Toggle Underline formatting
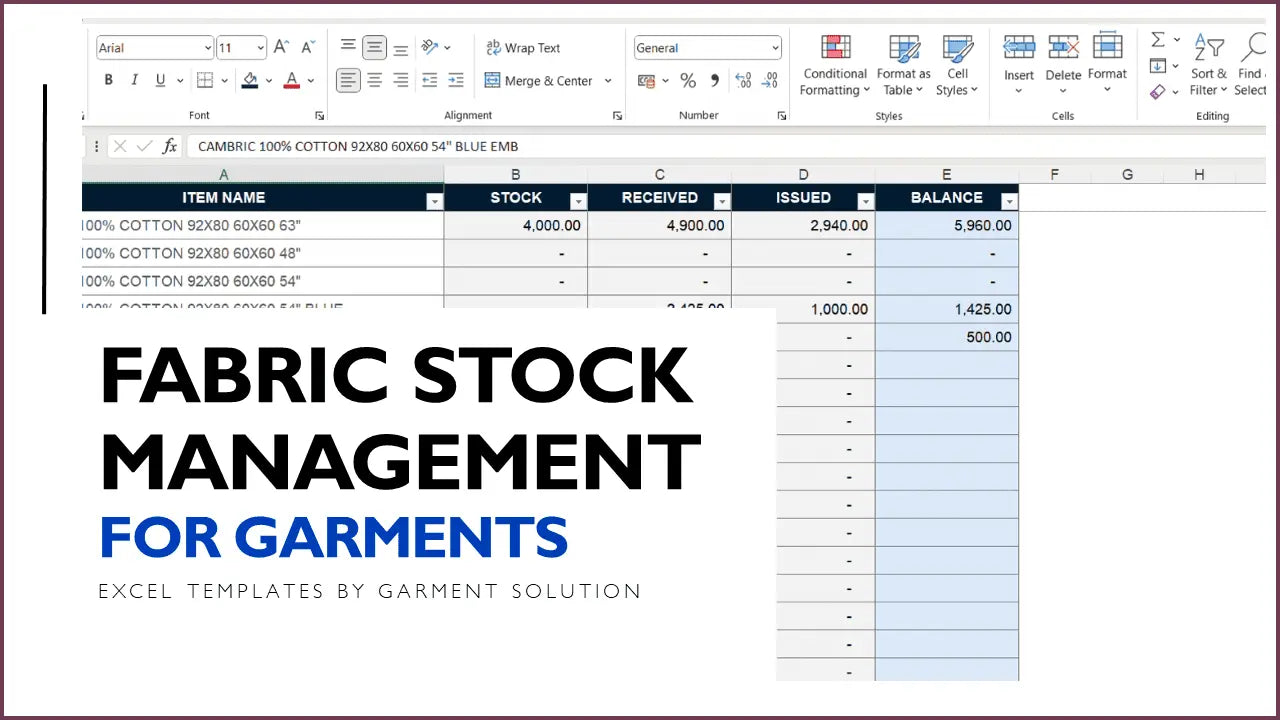Viewport: 1280px width, 720px height. [158, 80]
